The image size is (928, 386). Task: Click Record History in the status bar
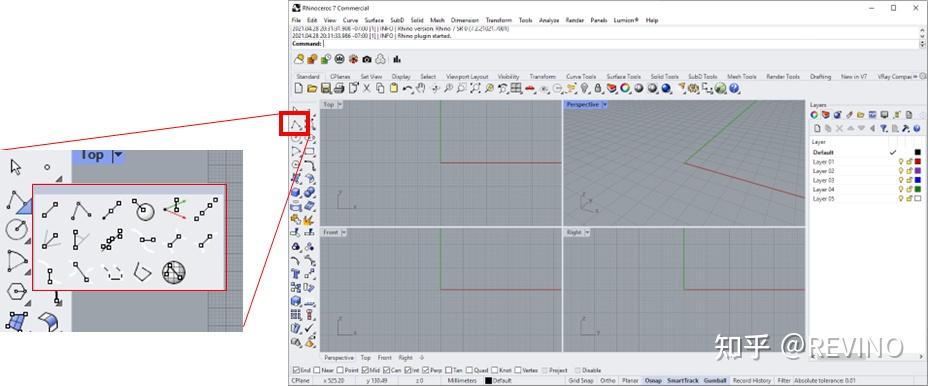[x=752, y=380]
